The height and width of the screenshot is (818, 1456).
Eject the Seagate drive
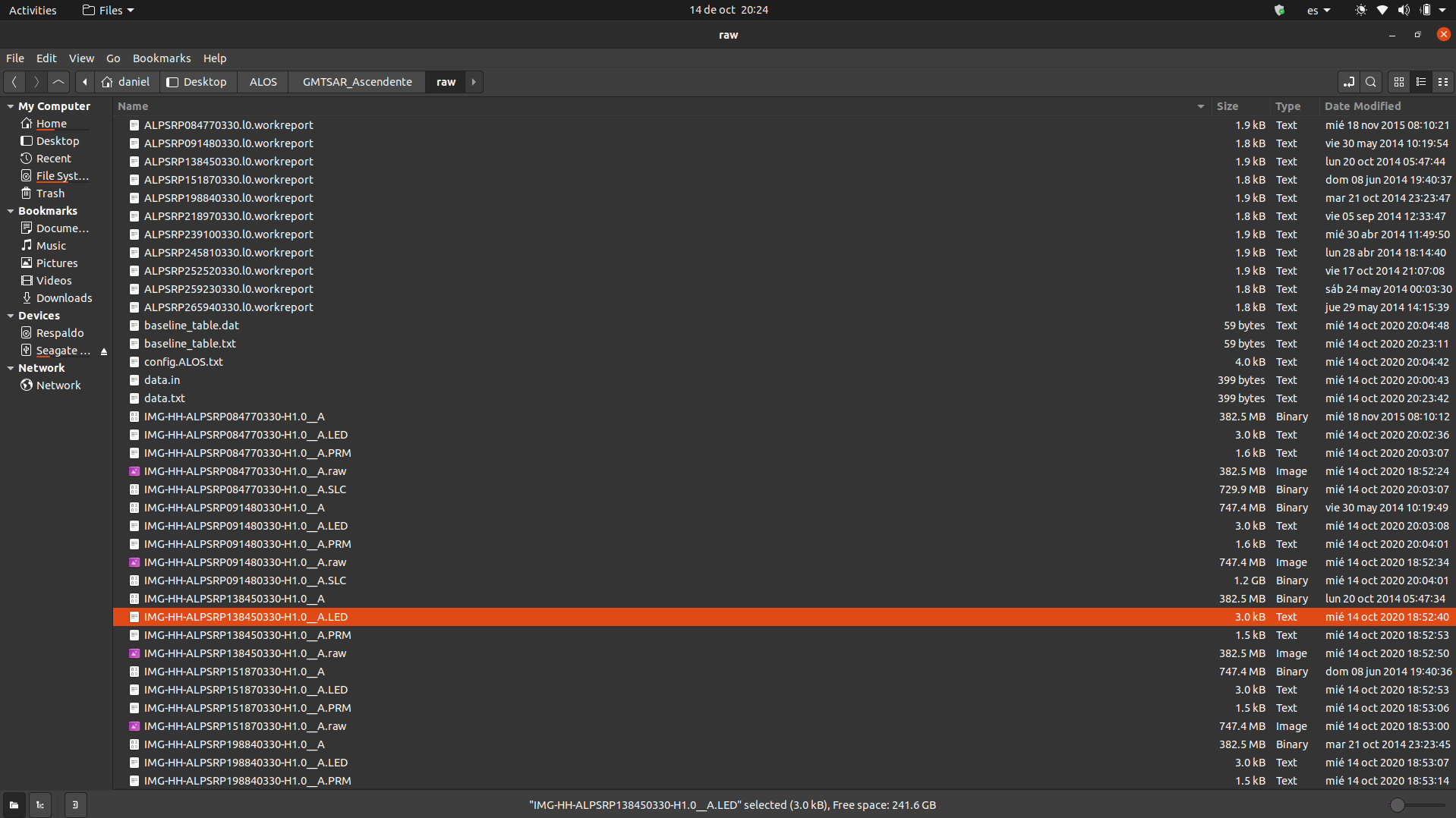tap(104, 351)
